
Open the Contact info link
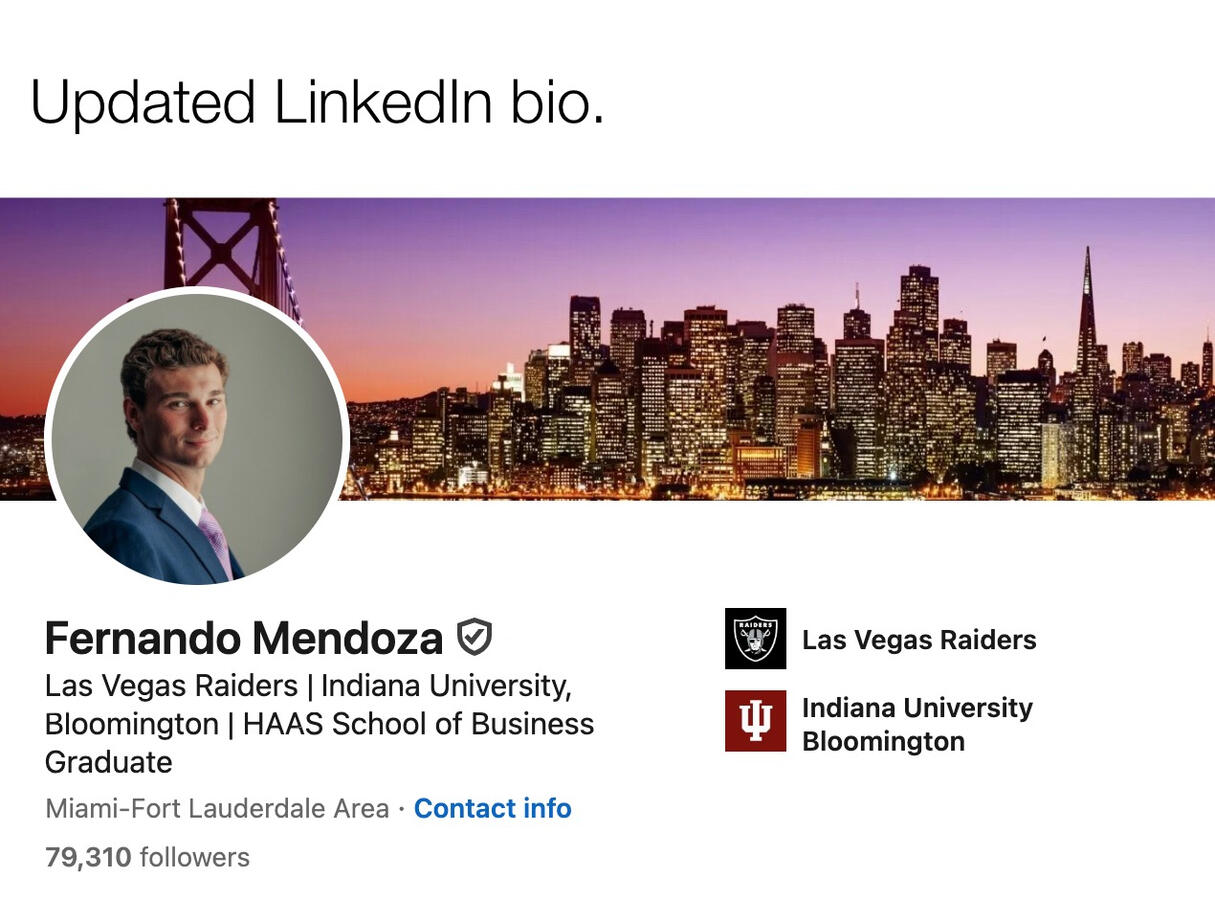coord(492,808)
